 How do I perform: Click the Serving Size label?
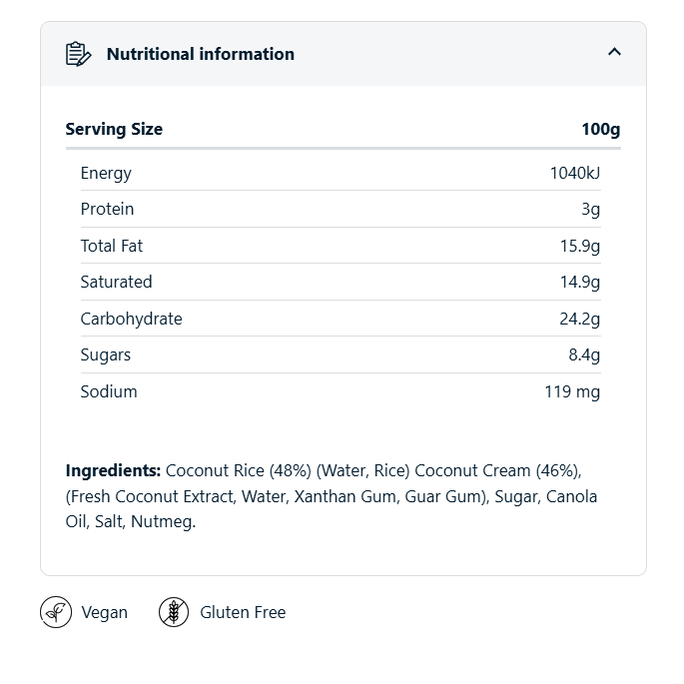tap(114, 129)
